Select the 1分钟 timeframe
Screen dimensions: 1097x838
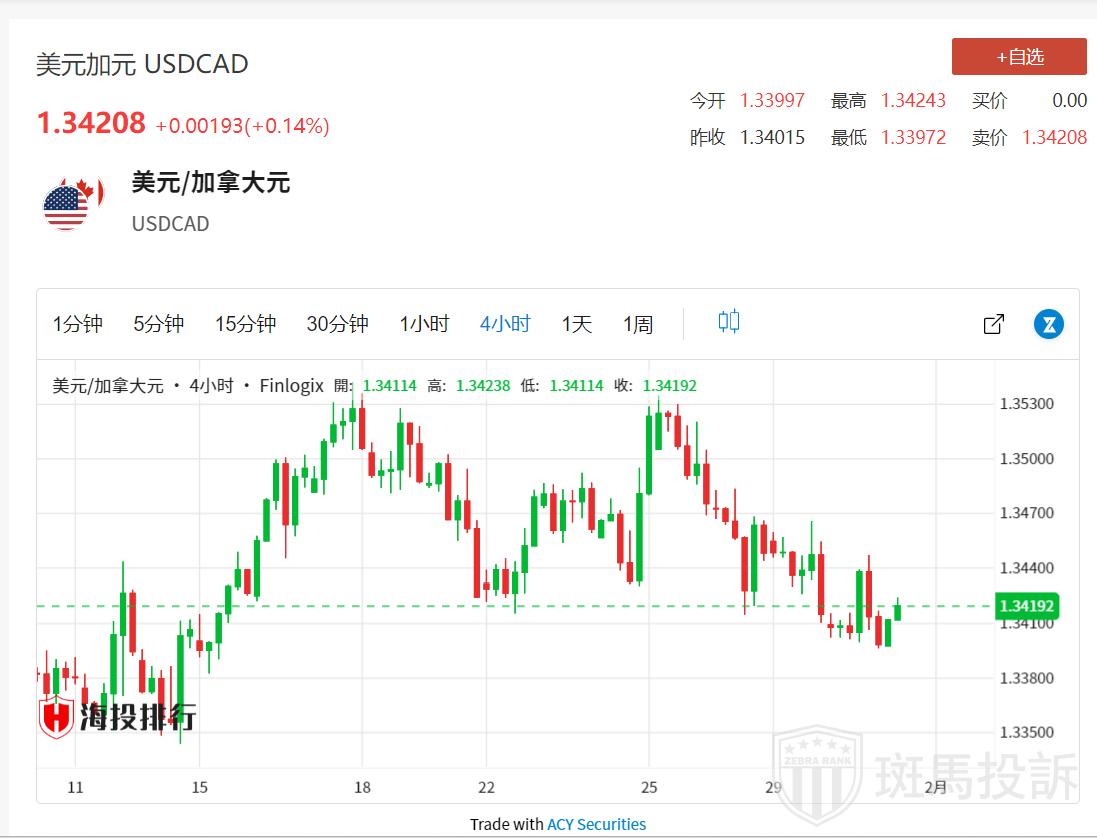(x=78, y=324)
